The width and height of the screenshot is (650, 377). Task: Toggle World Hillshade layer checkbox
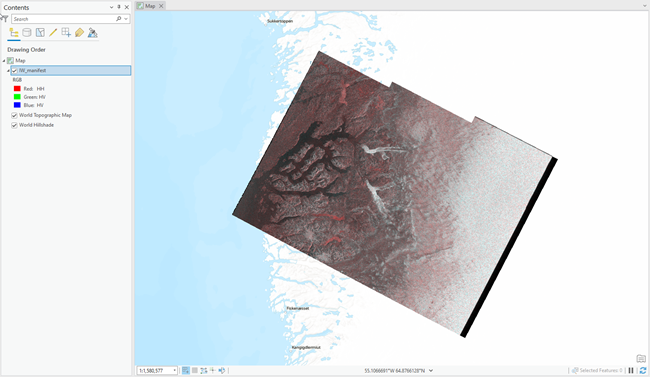coord(15,125)
